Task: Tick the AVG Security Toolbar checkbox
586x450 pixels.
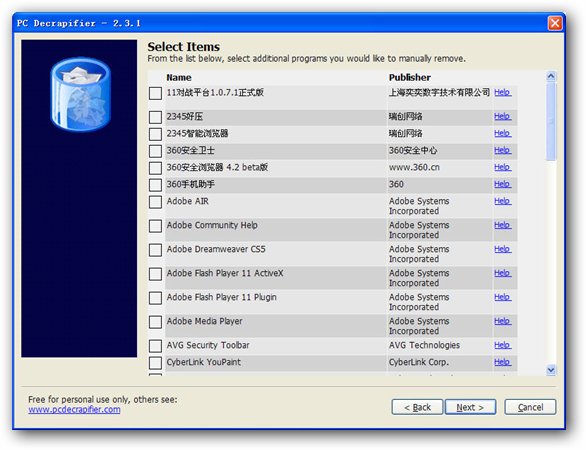Action: tap(155, 346)
